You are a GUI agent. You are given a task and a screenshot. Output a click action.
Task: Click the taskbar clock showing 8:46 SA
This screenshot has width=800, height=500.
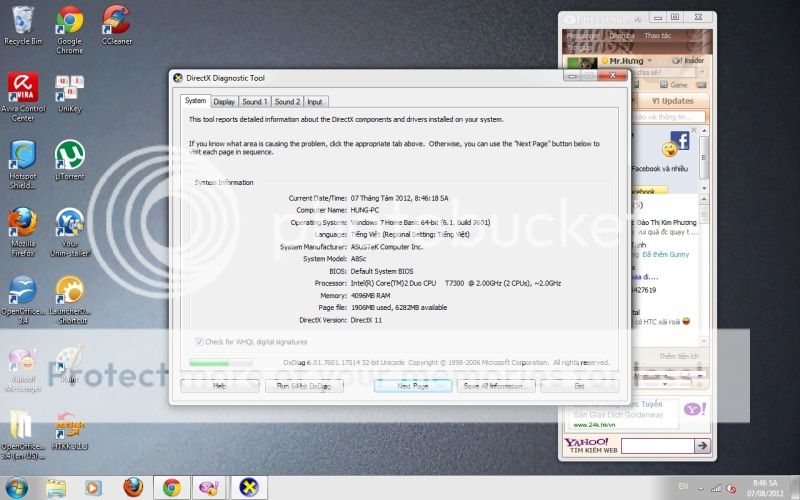(765, 488)
